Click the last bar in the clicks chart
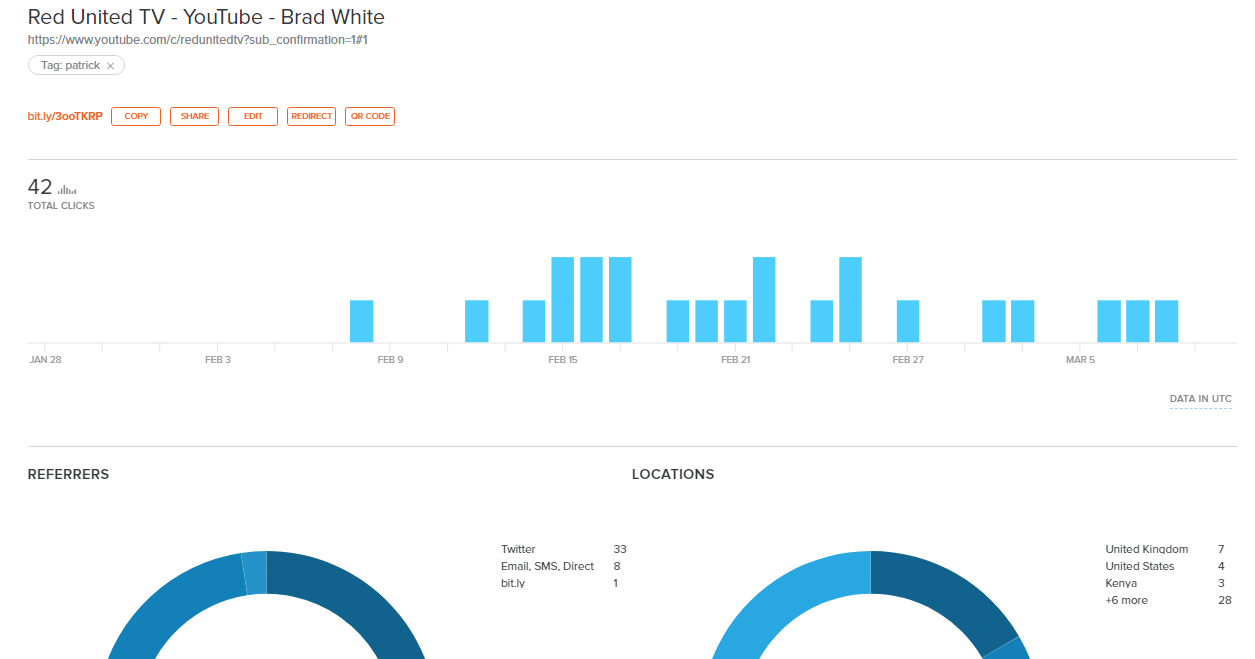The height and width of the screenshot is (659, 1255). coord(1167,321)
